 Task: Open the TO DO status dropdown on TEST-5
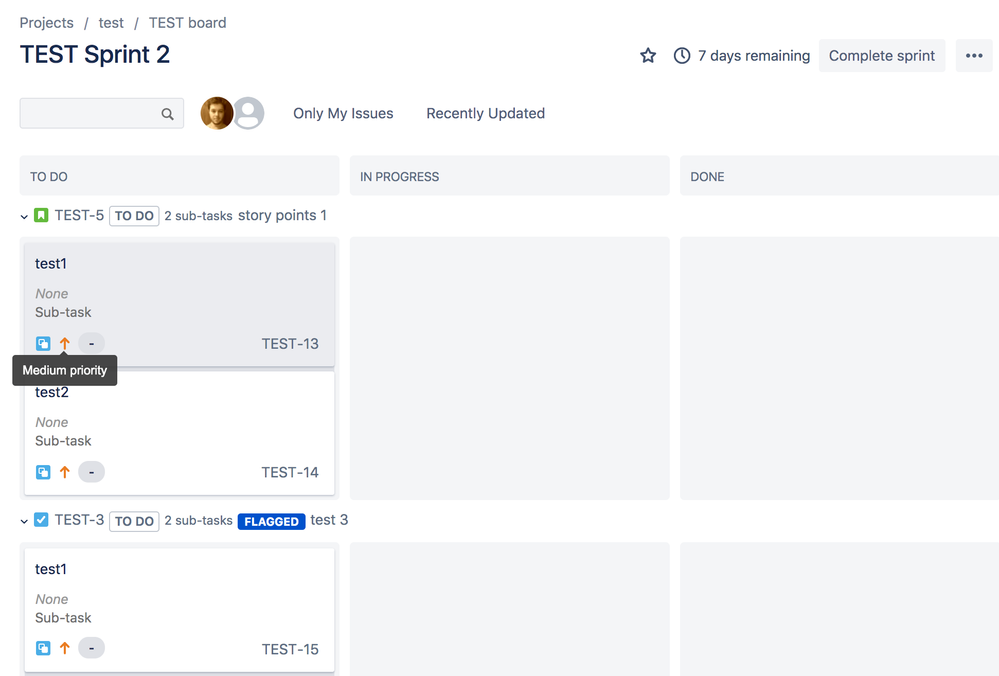pyautogui.click(x=133, y=215)
